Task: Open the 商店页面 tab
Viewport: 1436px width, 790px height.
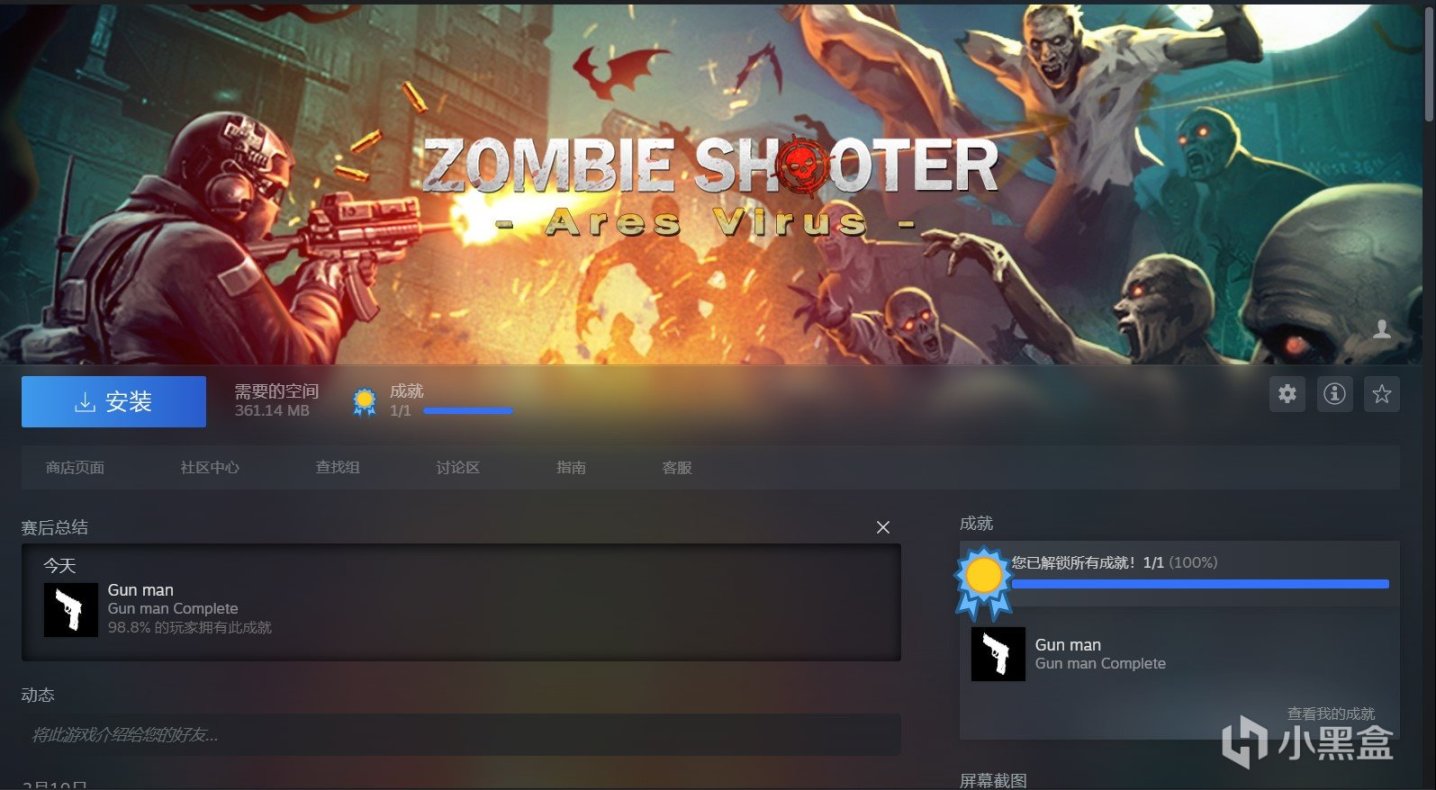Action: point(75,467)
